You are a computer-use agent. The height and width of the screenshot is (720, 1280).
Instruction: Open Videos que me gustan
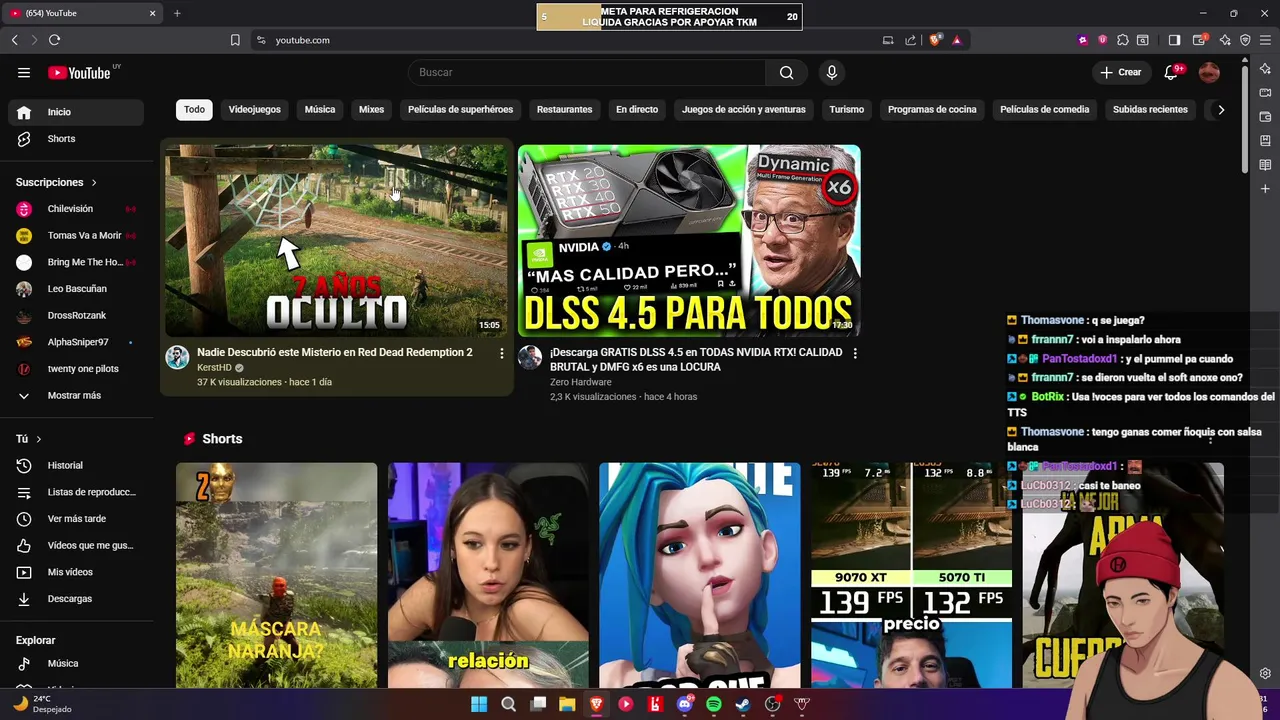(x=76, y=545)
